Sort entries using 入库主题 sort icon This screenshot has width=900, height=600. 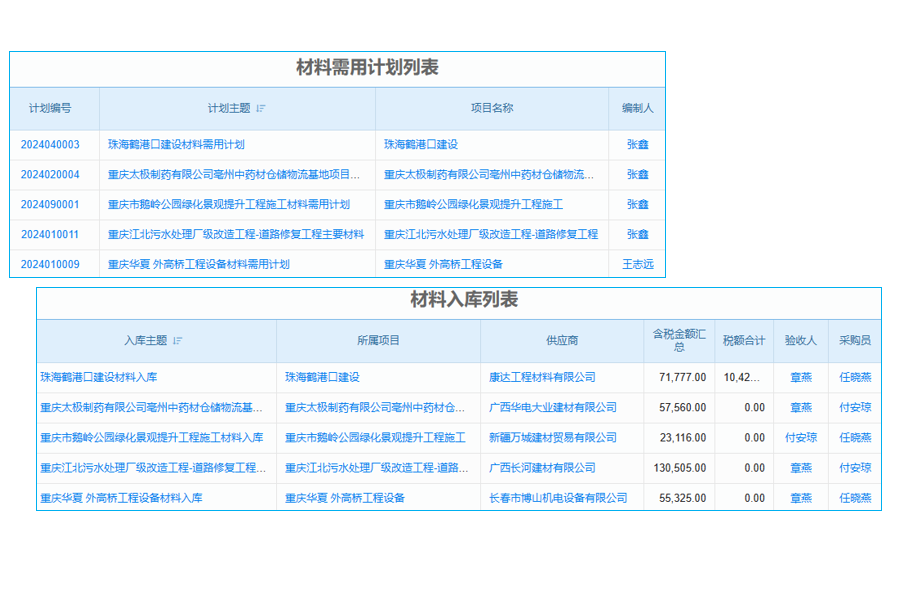click(x=180, y=341)
